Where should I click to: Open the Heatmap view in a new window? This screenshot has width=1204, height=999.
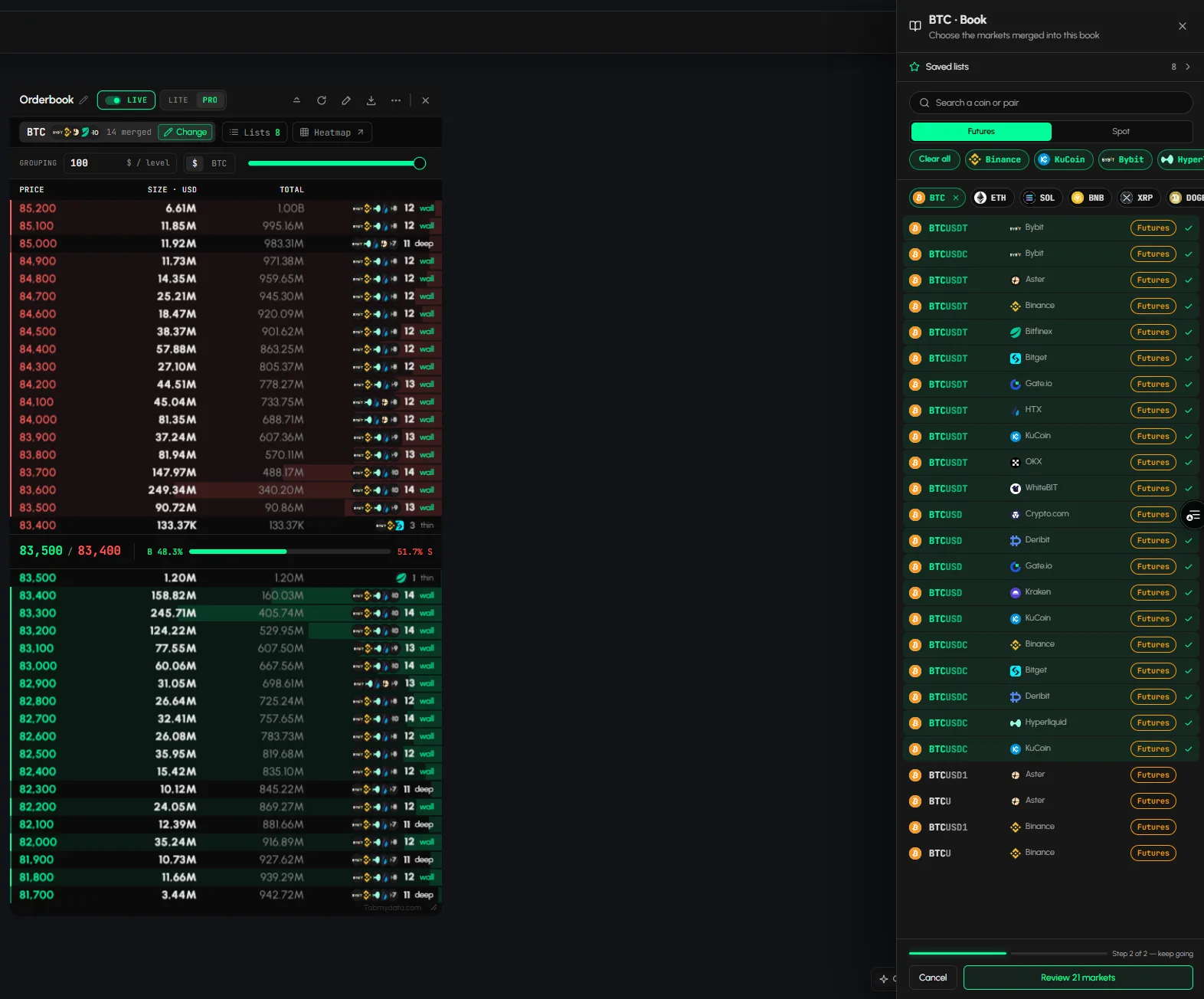tap(332, 133)
